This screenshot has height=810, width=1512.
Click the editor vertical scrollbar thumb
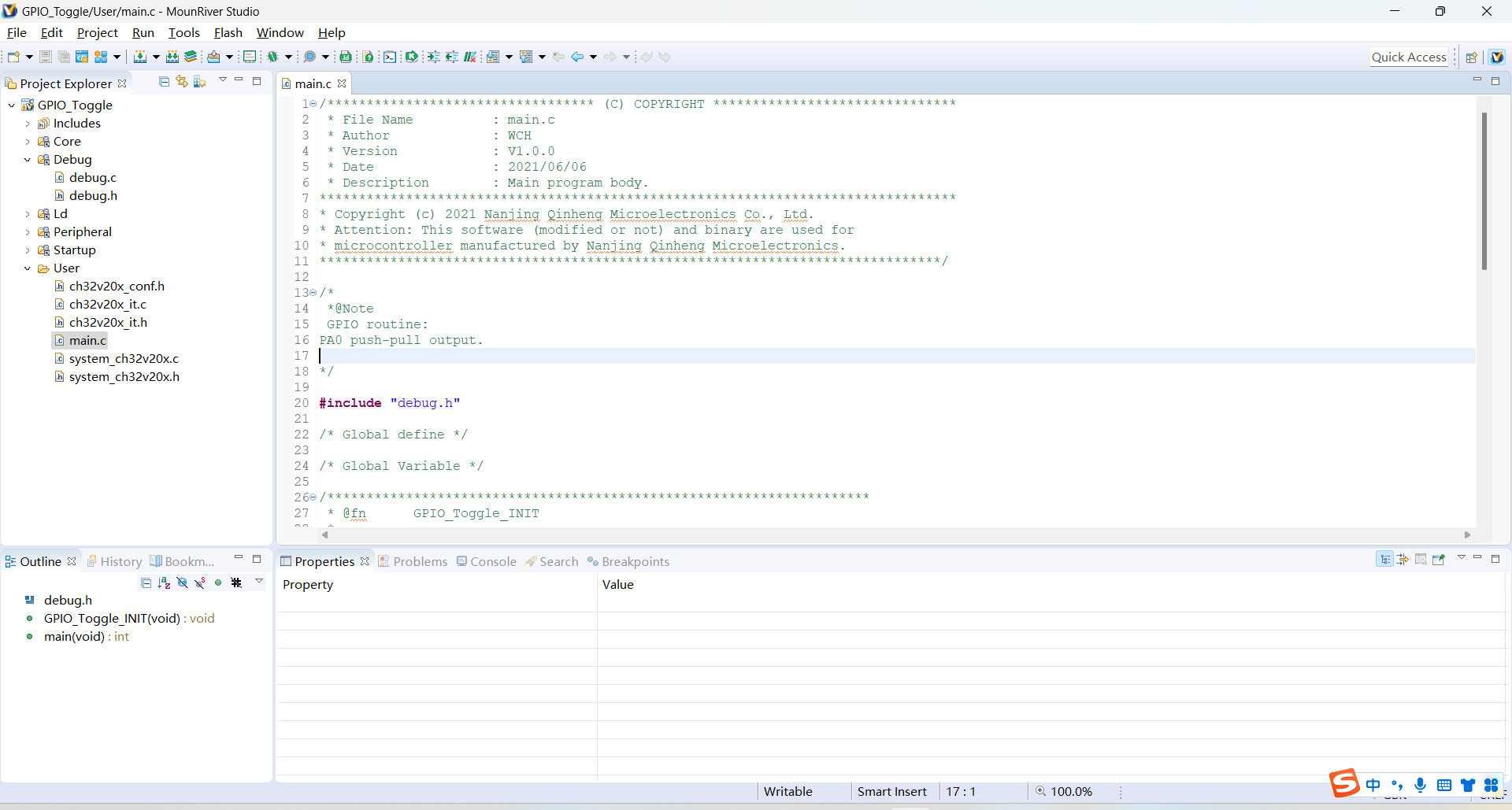(x=1484, y=190)
